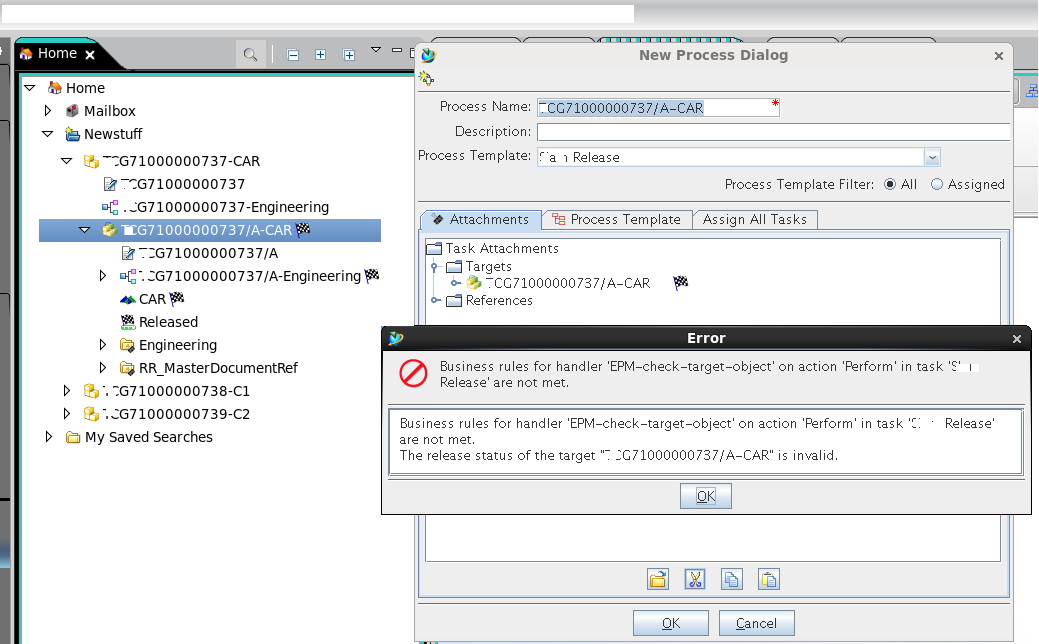Screen dimensions: 1039x644
Task: Open the Process Template dropdown list
Action: [x=932, y=157]
